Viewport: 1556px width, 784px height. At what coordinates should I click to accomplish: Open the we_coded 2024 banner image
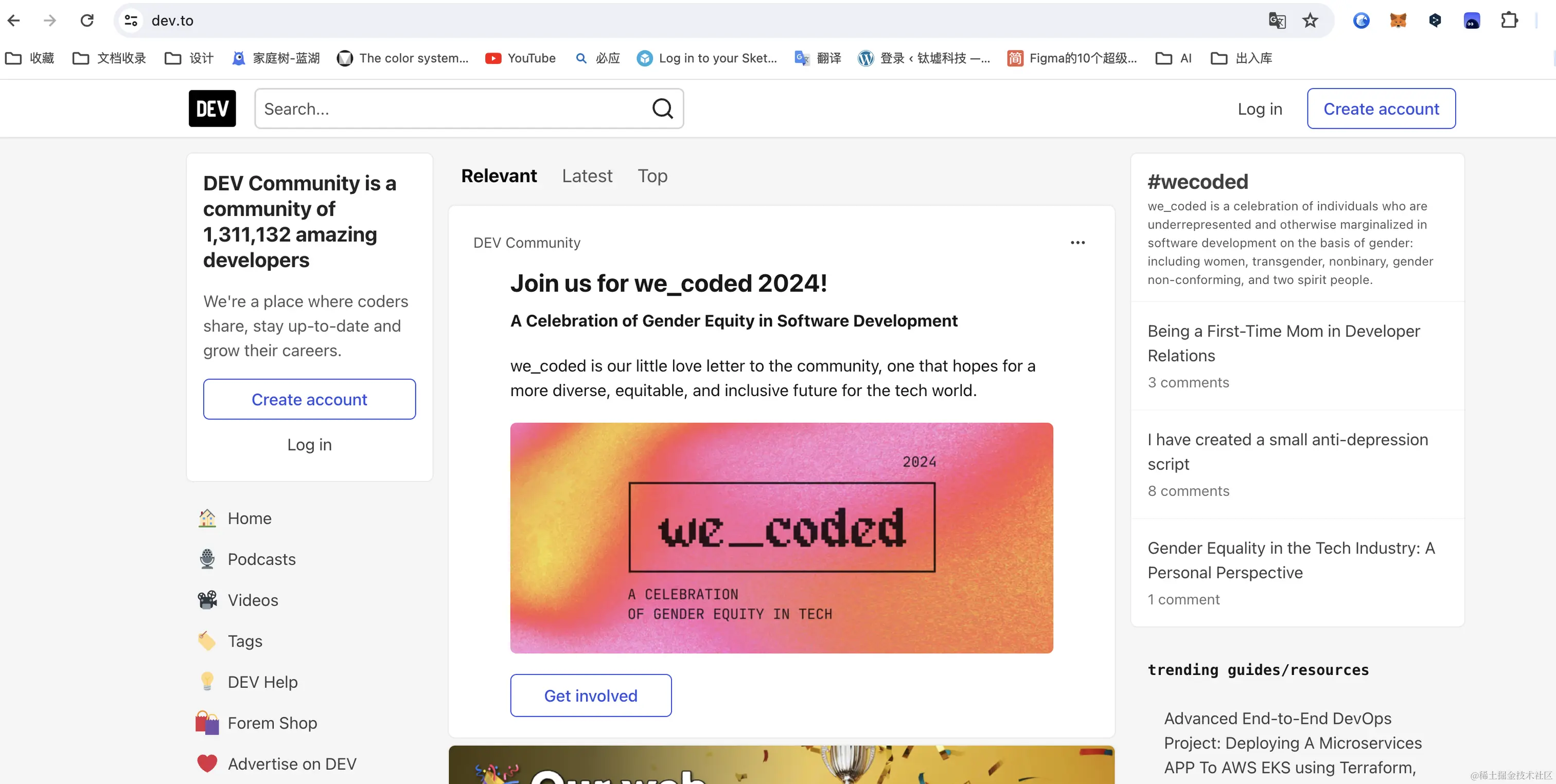(781, 538)
